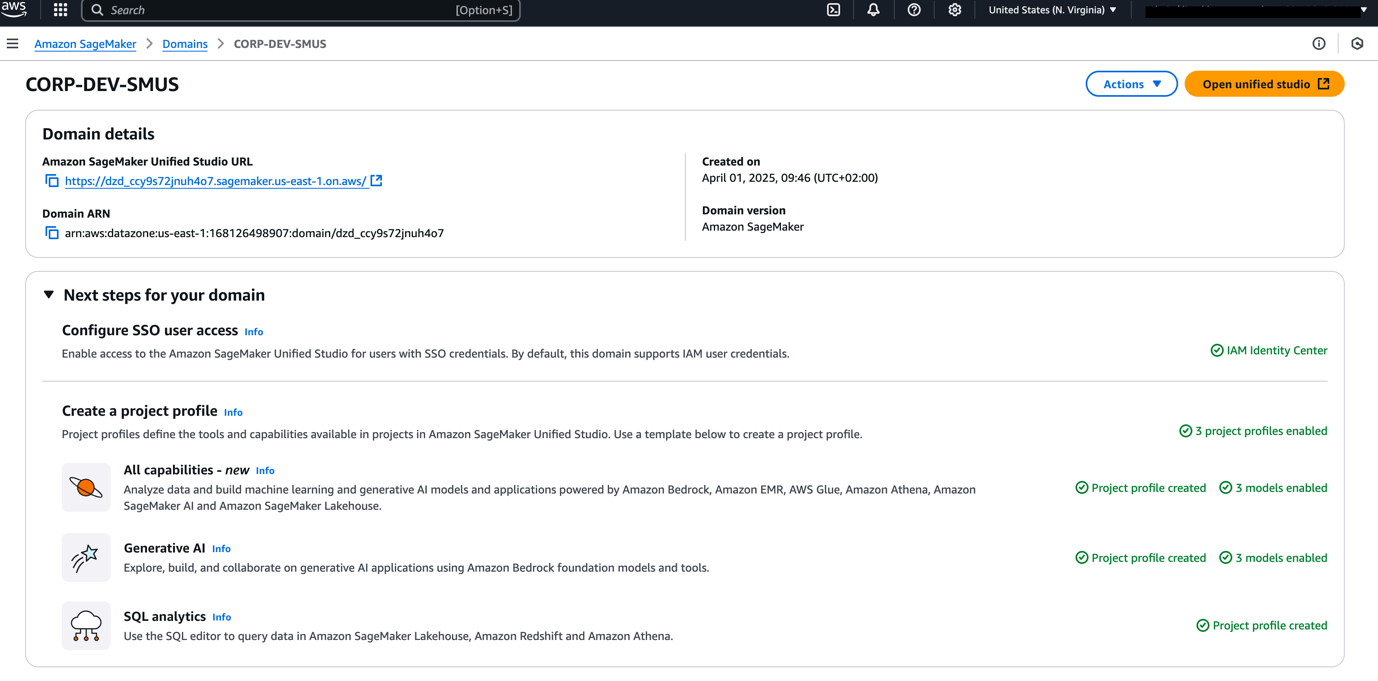Screen dimensions: 1378x681
Task: Open the info panel from the page header
Action: (1319, 43)
